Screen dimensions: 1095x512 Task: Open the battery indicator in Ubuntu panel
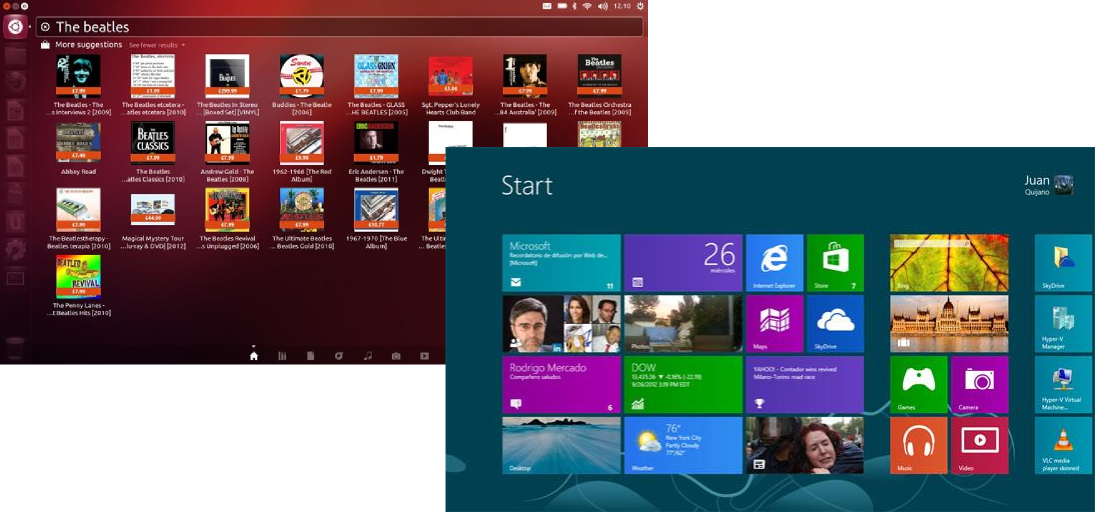[562, 6]
